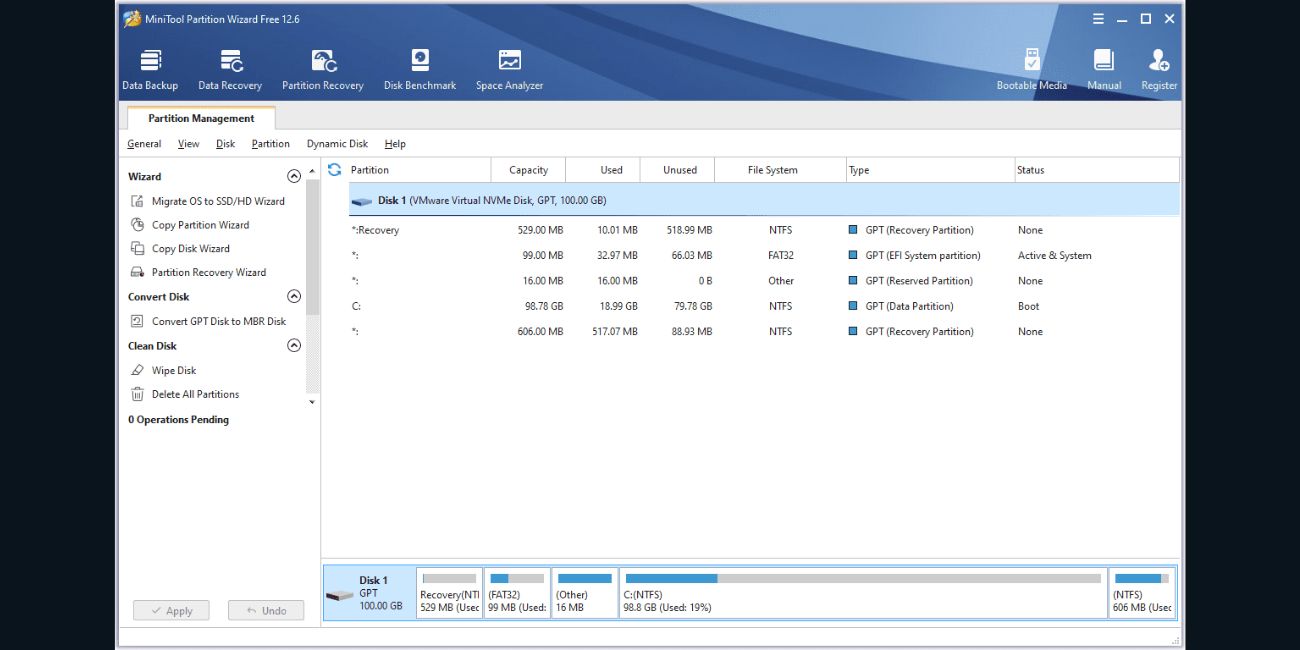Start Partition Recovery
Screen dimensions: 1300x650
pos(322,67)
